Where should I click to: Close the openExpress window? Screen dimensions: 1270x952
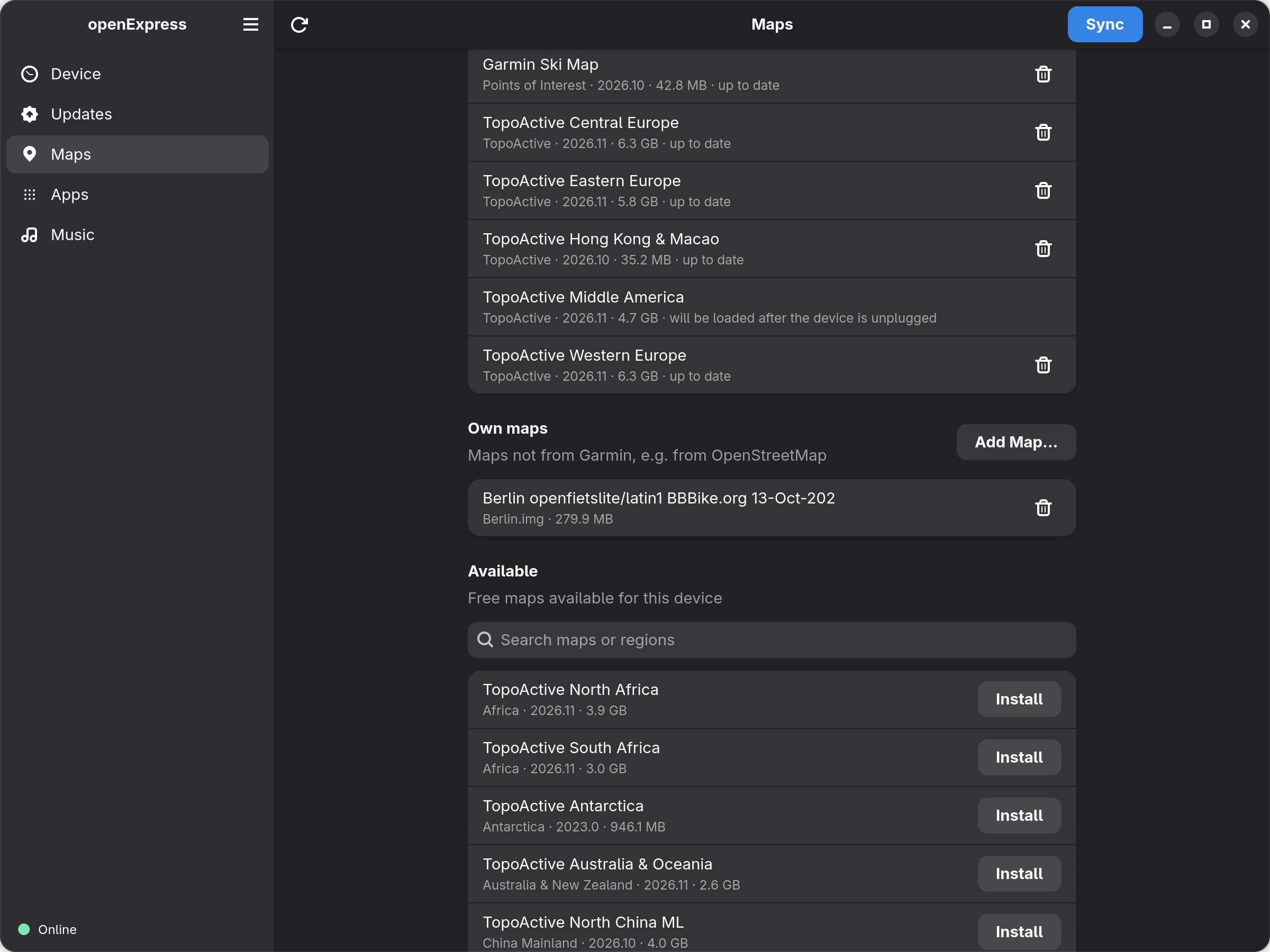[1245, 25]
